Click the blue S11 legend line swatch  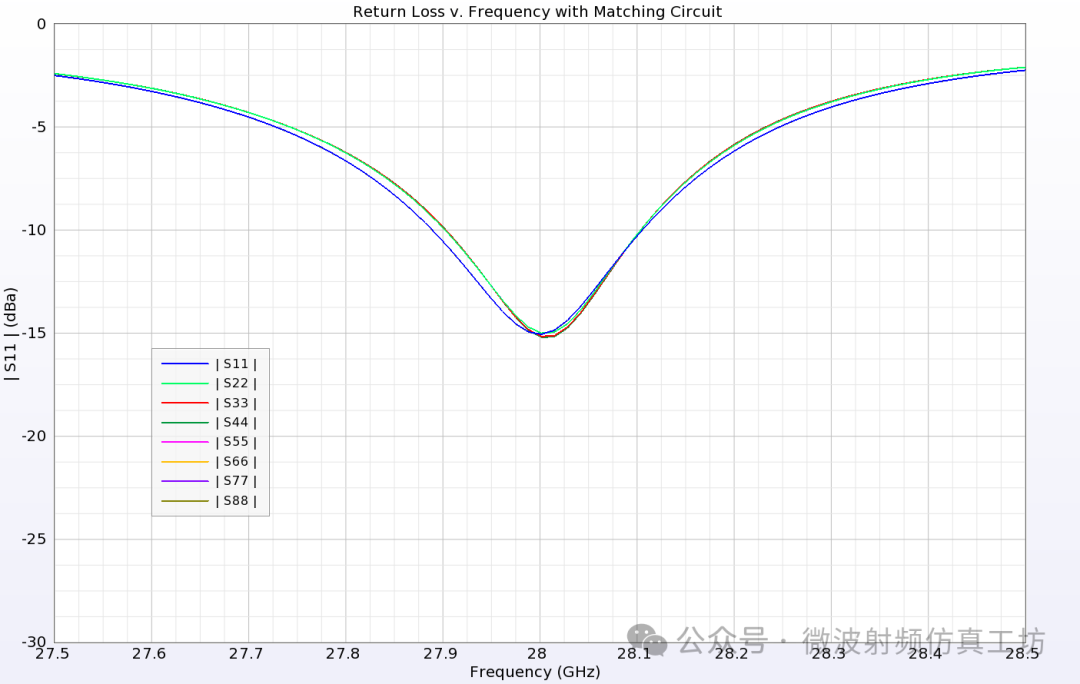[185, 364]
